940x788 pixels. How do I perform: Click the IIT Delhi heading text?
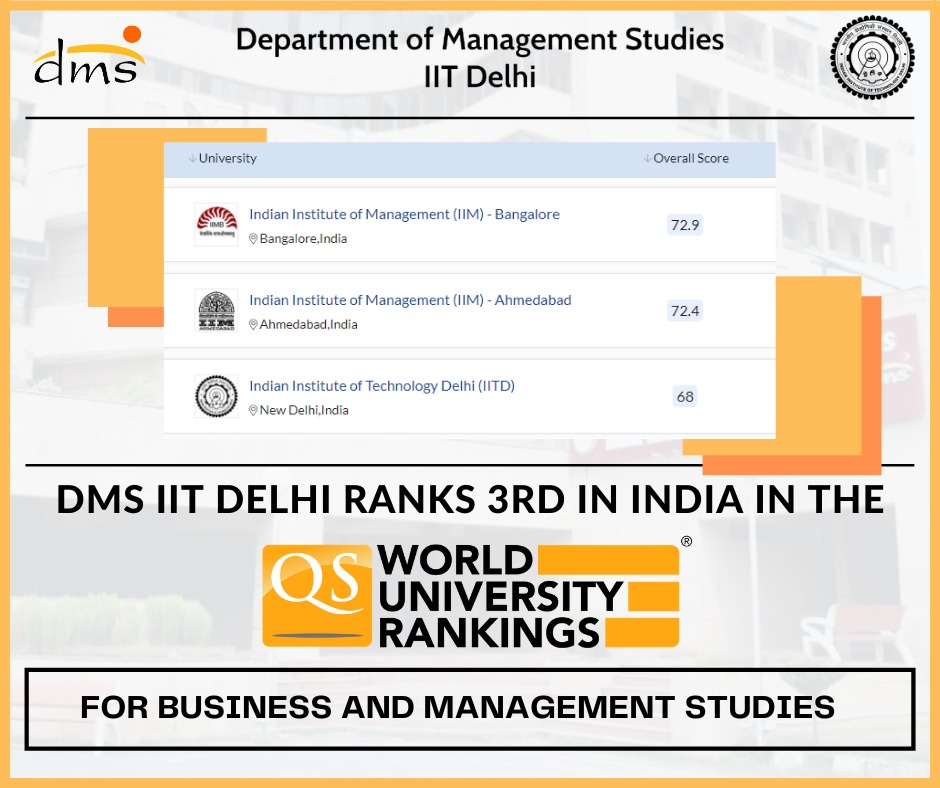pos(480,77)
